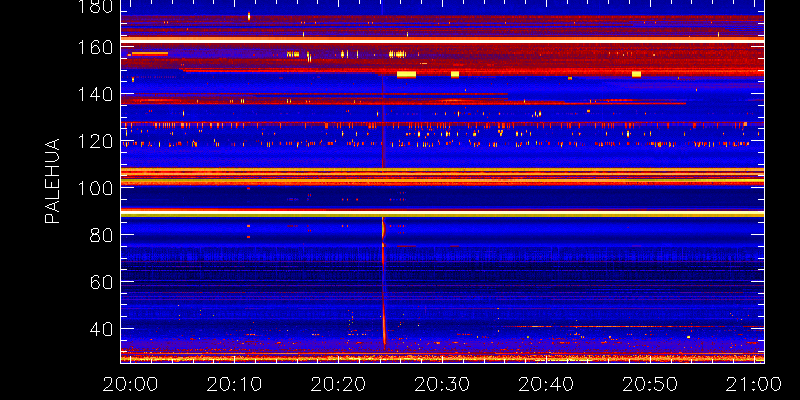
Task: Click the 160 frequency axis label
Action: coord(93,47)
